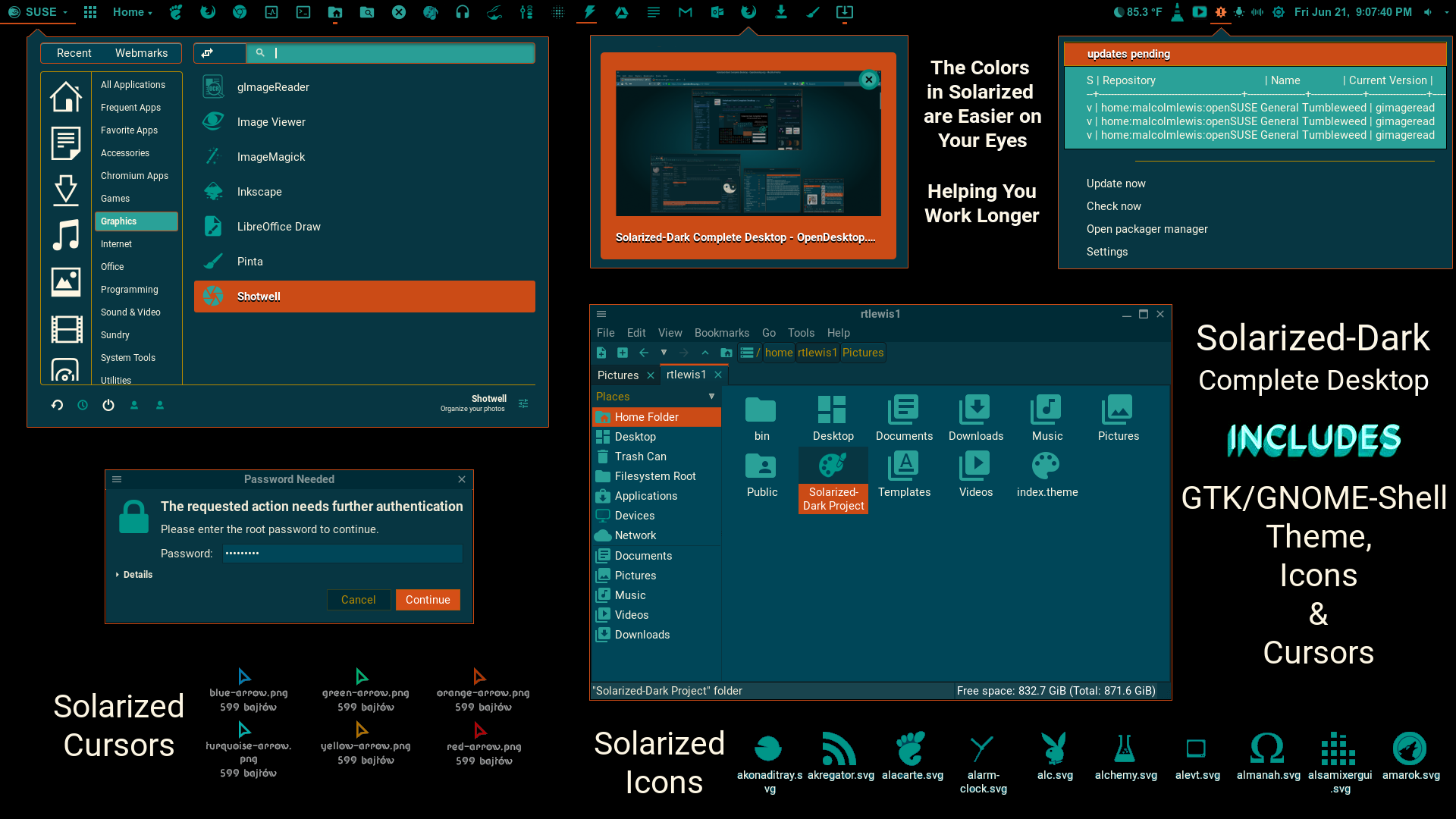Select the Webmarks tab in the application menu

pyautogui.click(x=141, y=53)
